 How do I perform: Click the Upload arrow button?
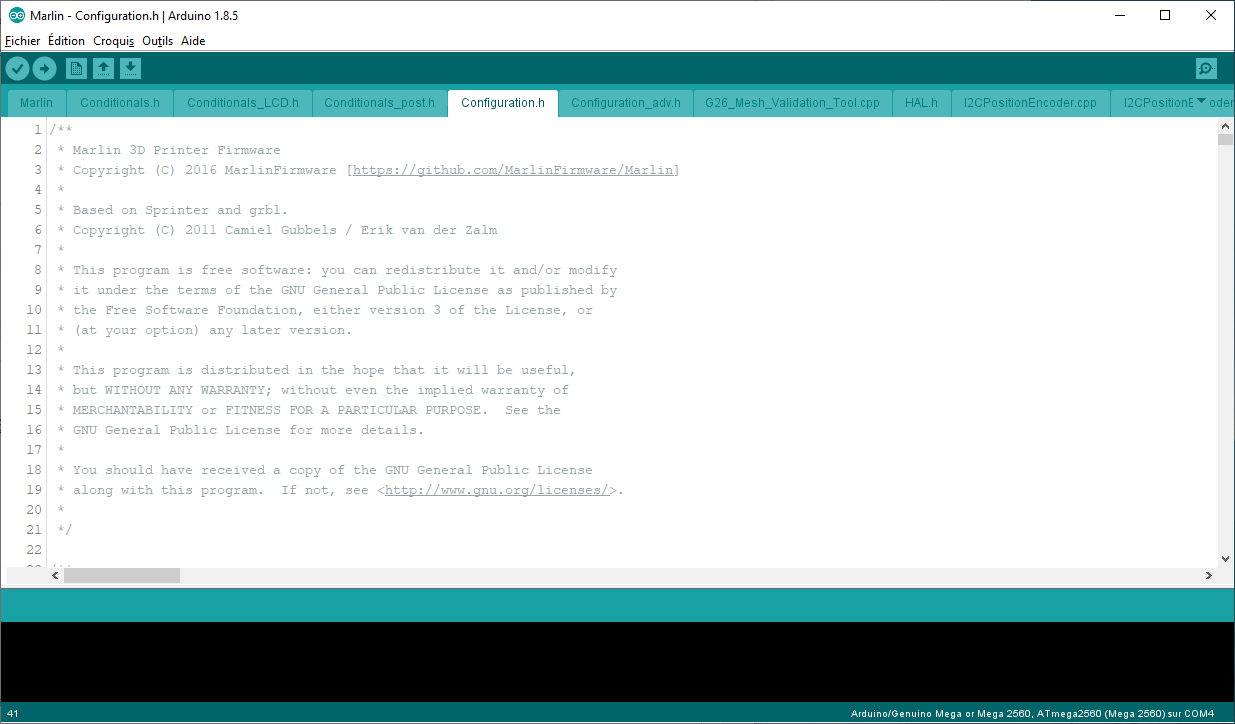45,68
